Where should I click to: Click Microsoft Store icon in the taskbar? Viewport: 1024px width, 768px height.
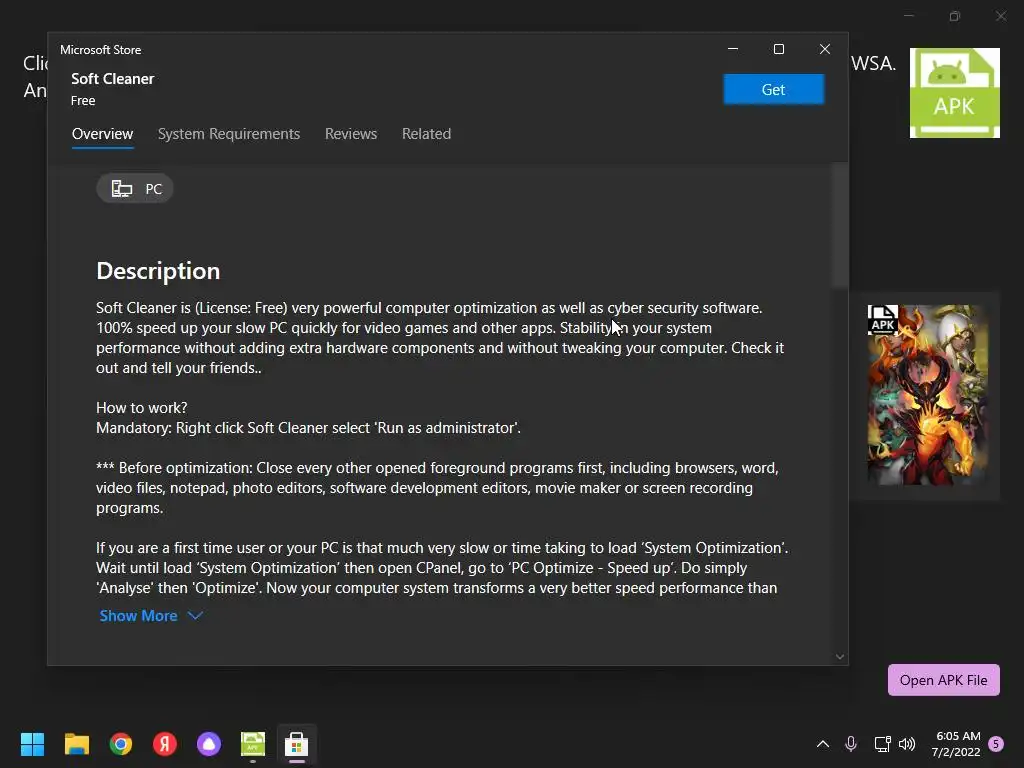[x=296, y=744]
